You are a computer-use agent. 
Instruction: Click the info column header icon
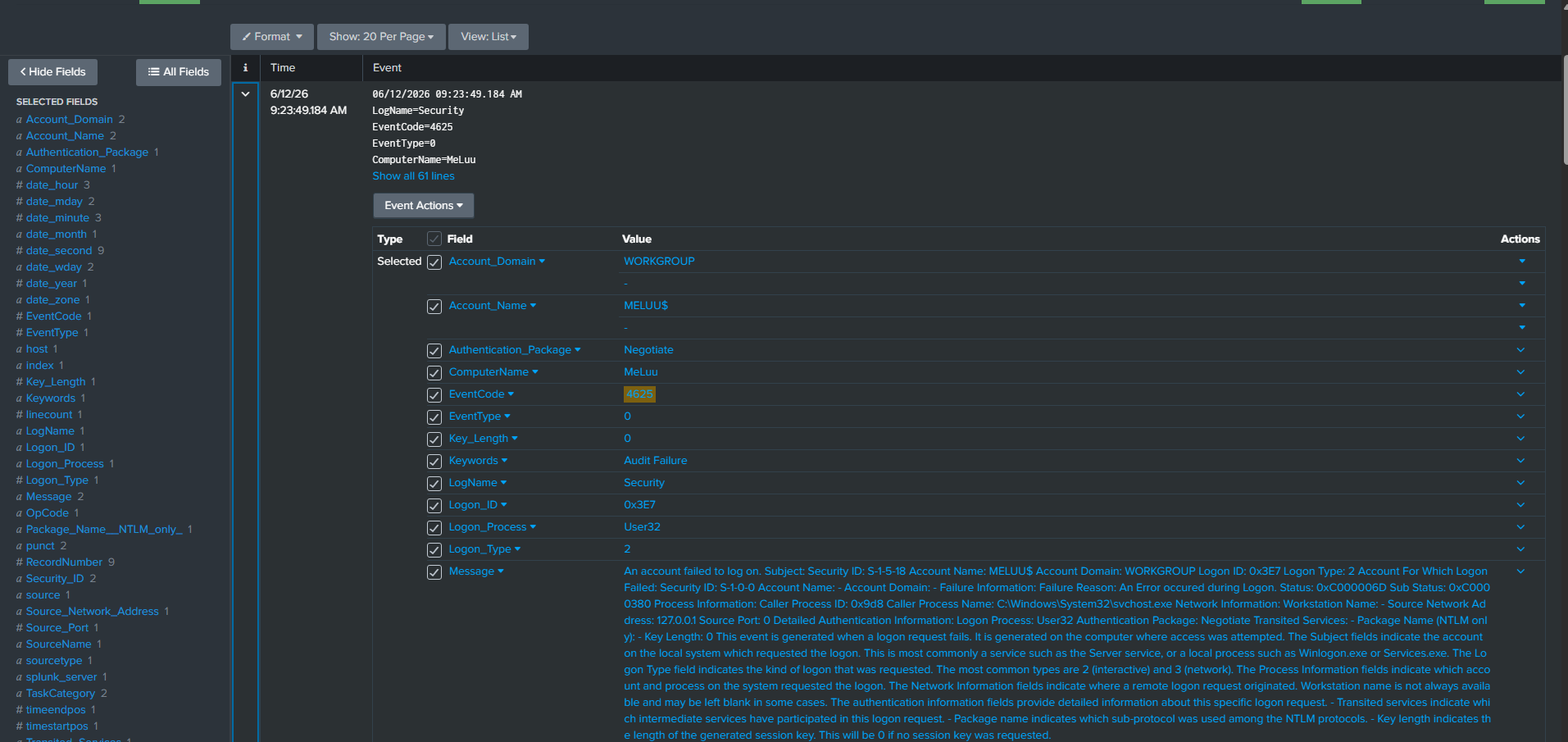pos(245,68)
